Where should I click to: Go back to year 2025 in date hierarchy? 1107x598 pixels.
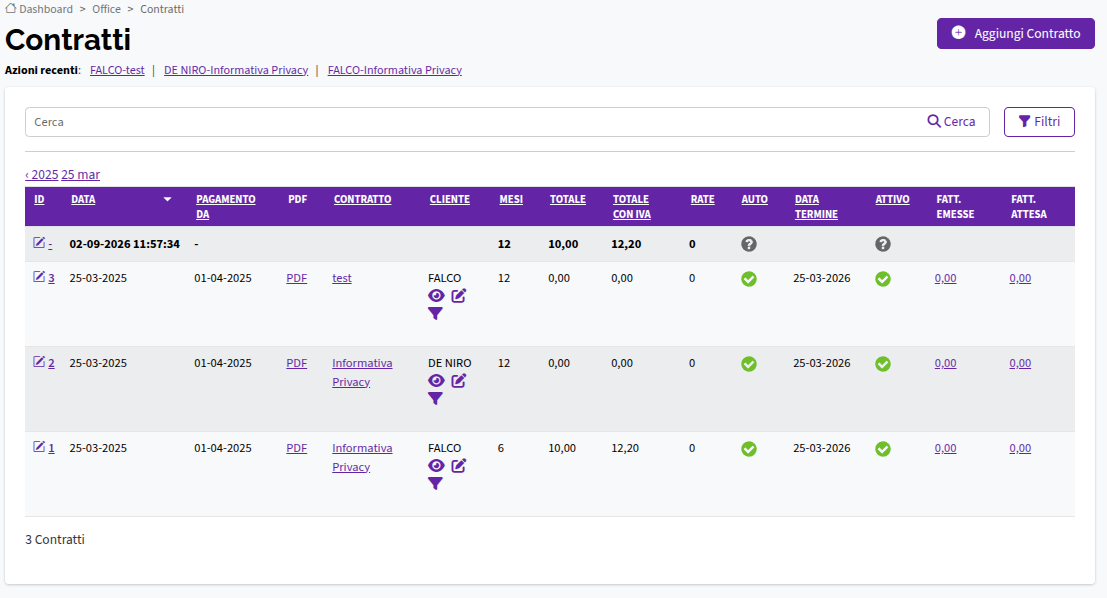[x=42, y=174]
